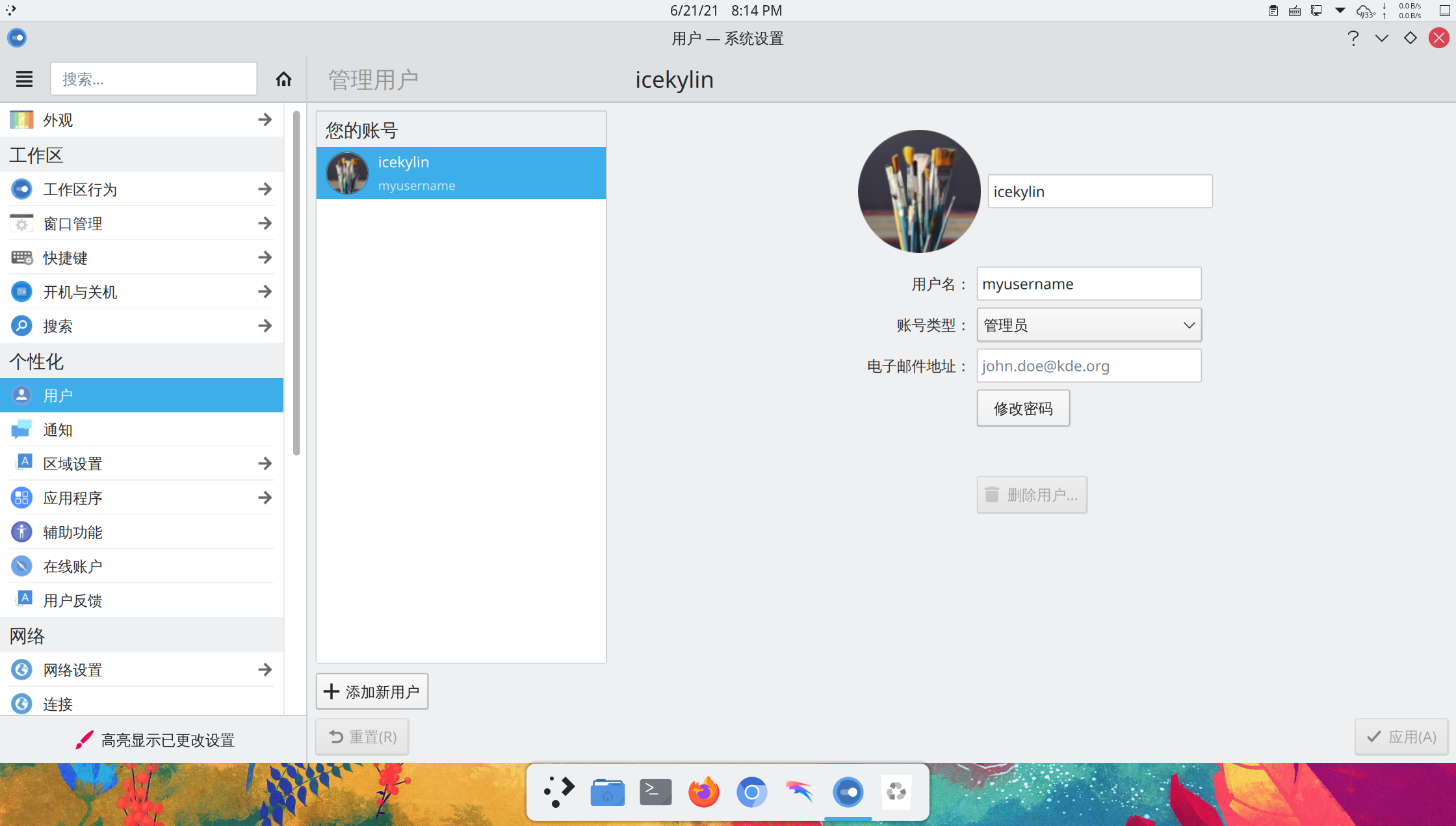The width and height of the screenshot is (1456, 826).
Task: Open the trash icon in the dock
Action: pyautogui.click(x=896, y=792)
